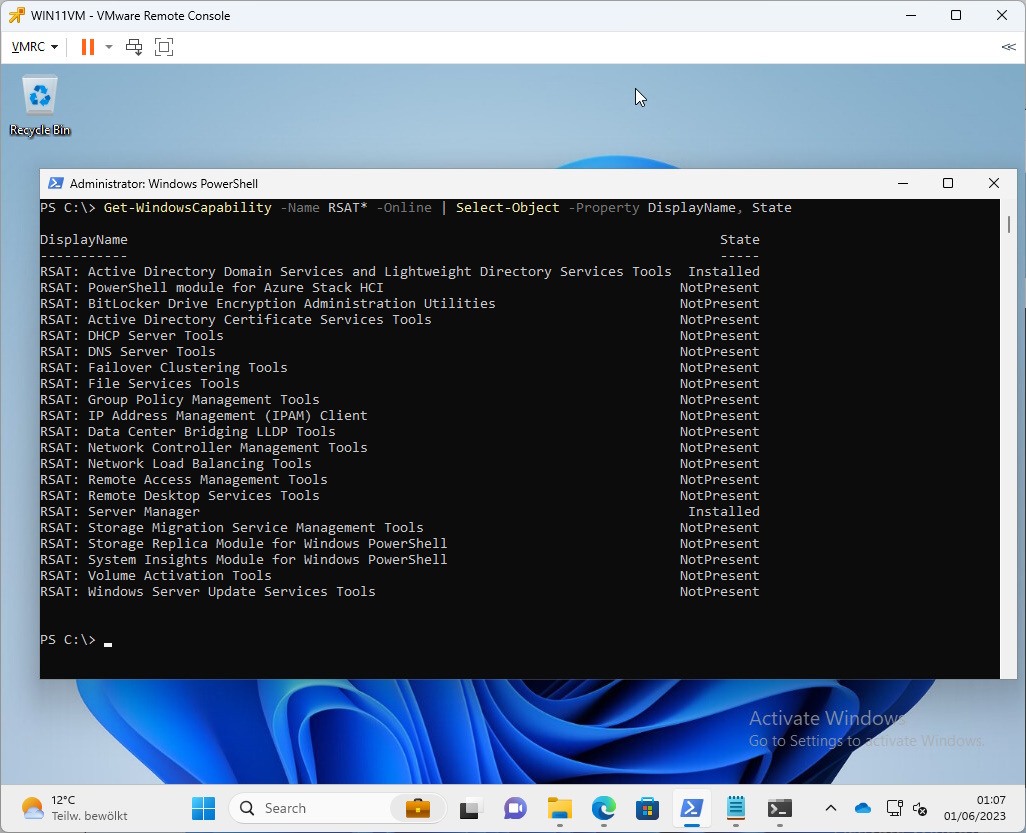Maximize the Administrator PowerShell window

tap(947, 183)
